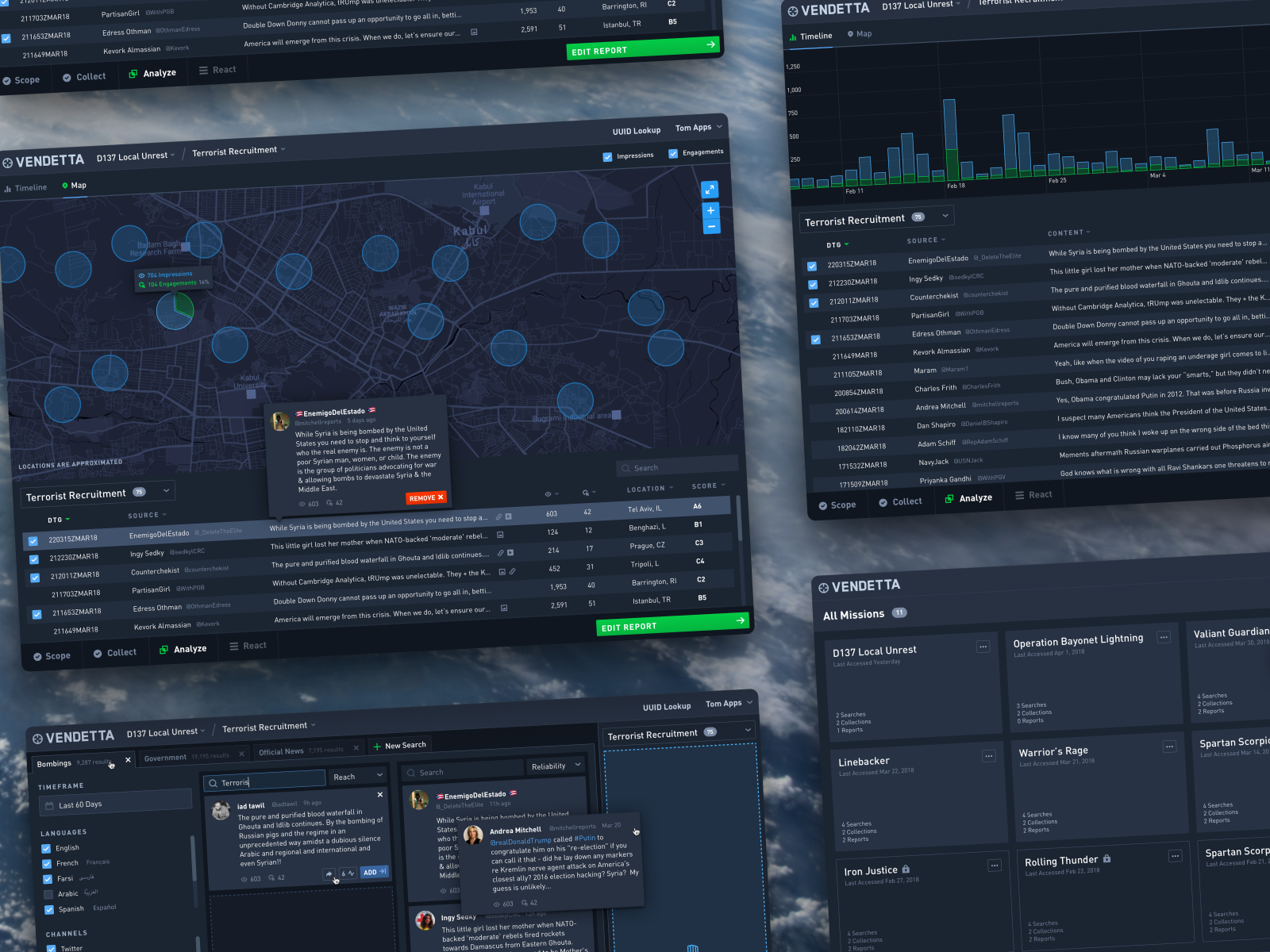Uncheck 212230ZMAR18 row in bar chart window
The width and height of the screenshot is (1270, 952).
(813, 285)
